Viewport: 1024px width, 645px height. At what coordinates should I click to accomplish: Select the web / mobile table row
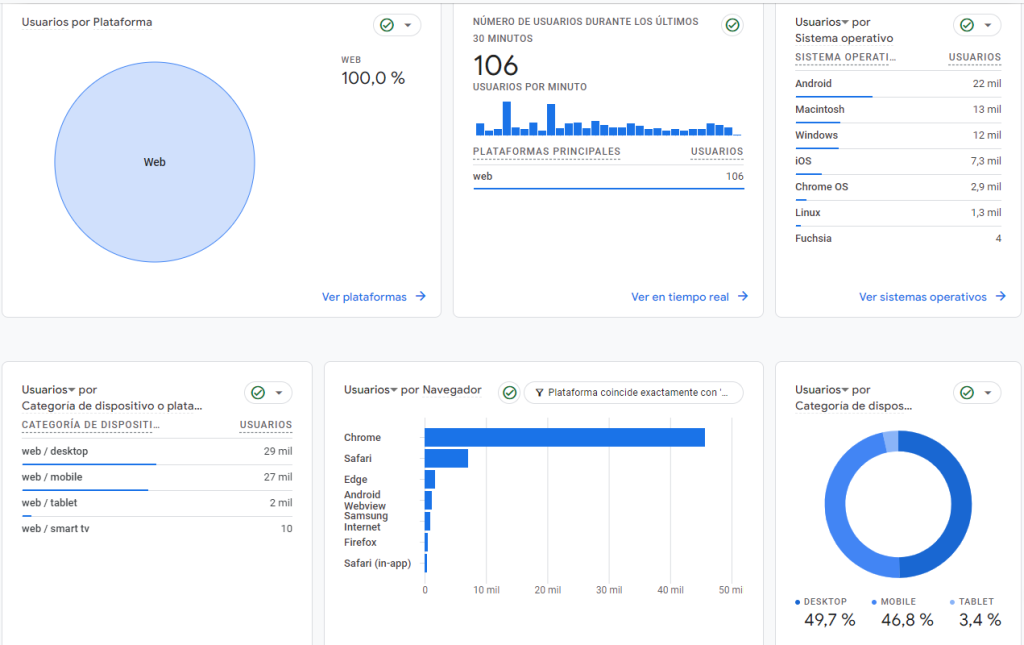156,477
